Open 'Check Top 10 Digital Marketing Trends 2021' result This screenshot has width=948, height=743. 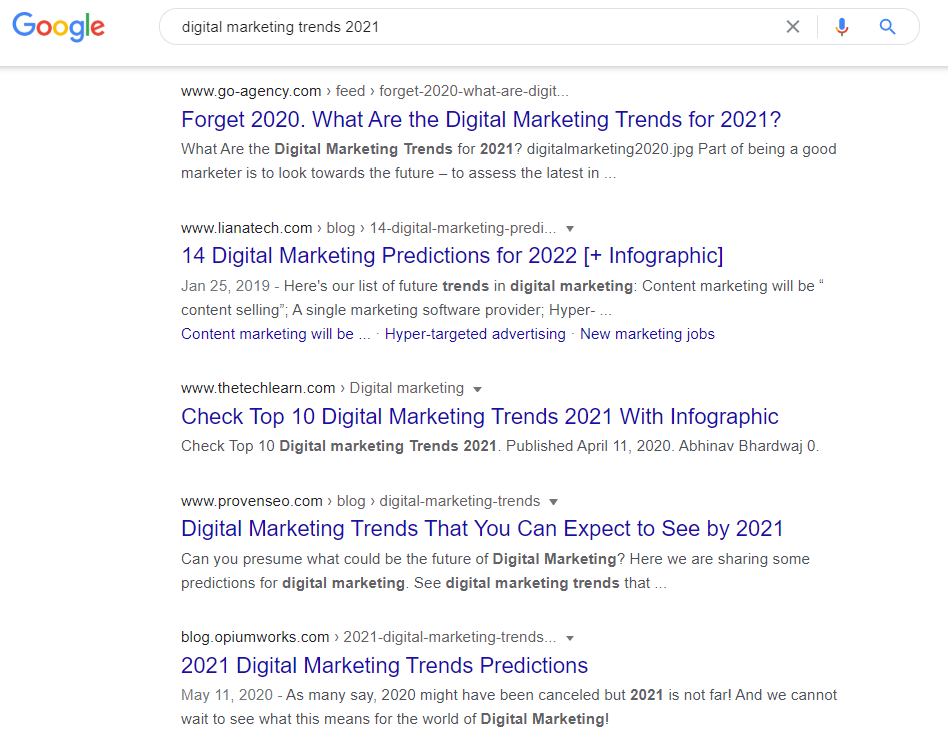479,417
